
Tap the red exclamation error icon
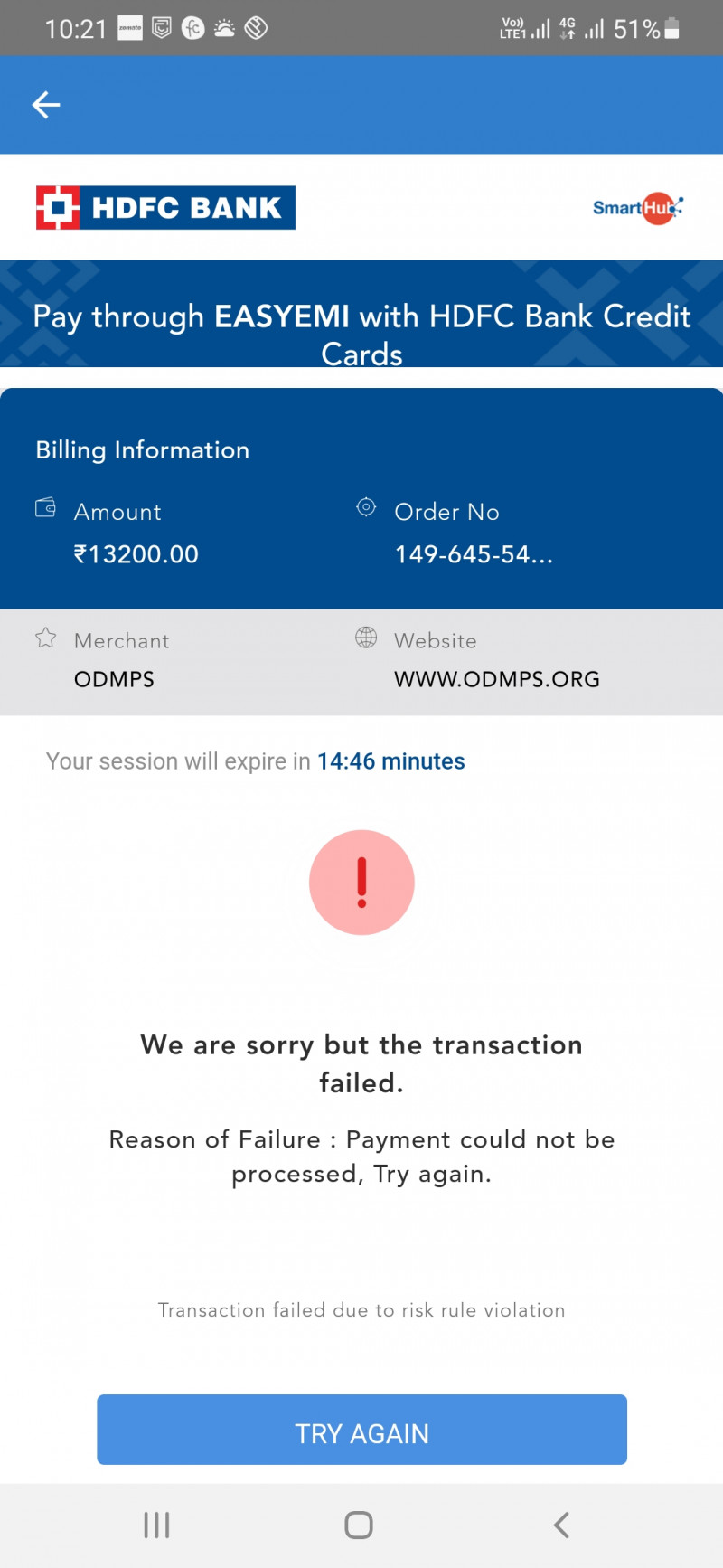coord(361,882)
